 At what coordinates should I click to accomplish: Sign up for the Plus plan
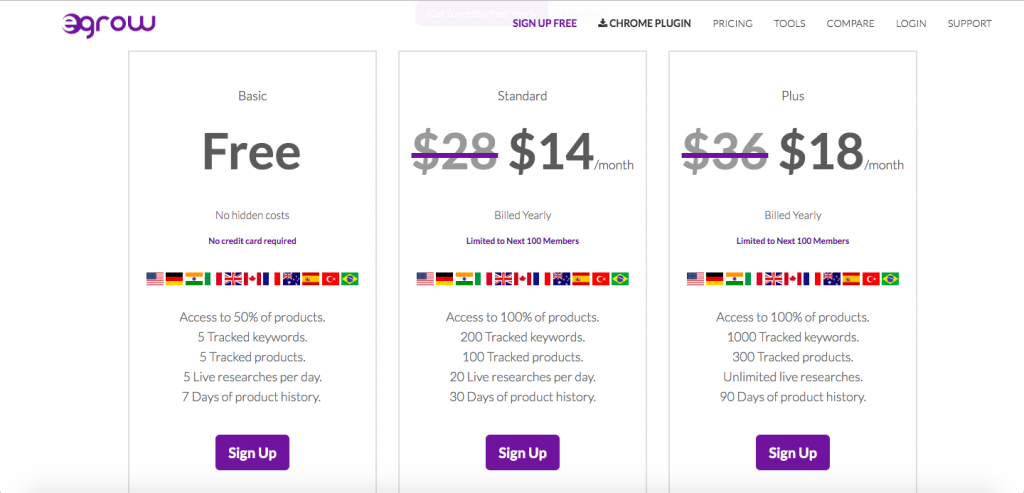[793, 453]
